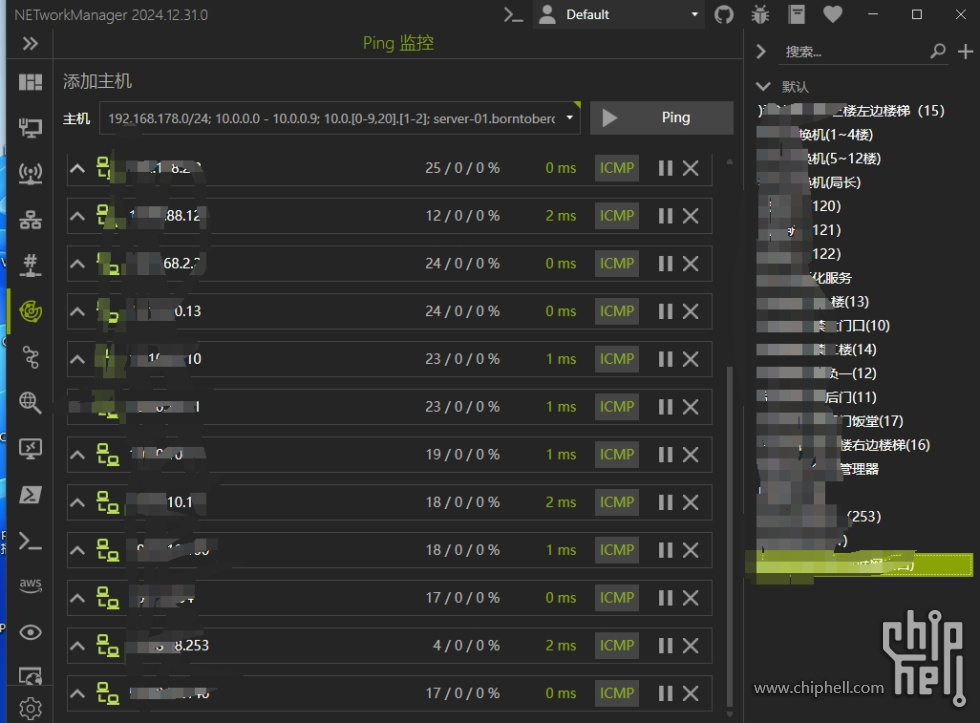Click the bug report icon
Image resolution: width=980 pixels, height=723 pixels.
[760, 14]
